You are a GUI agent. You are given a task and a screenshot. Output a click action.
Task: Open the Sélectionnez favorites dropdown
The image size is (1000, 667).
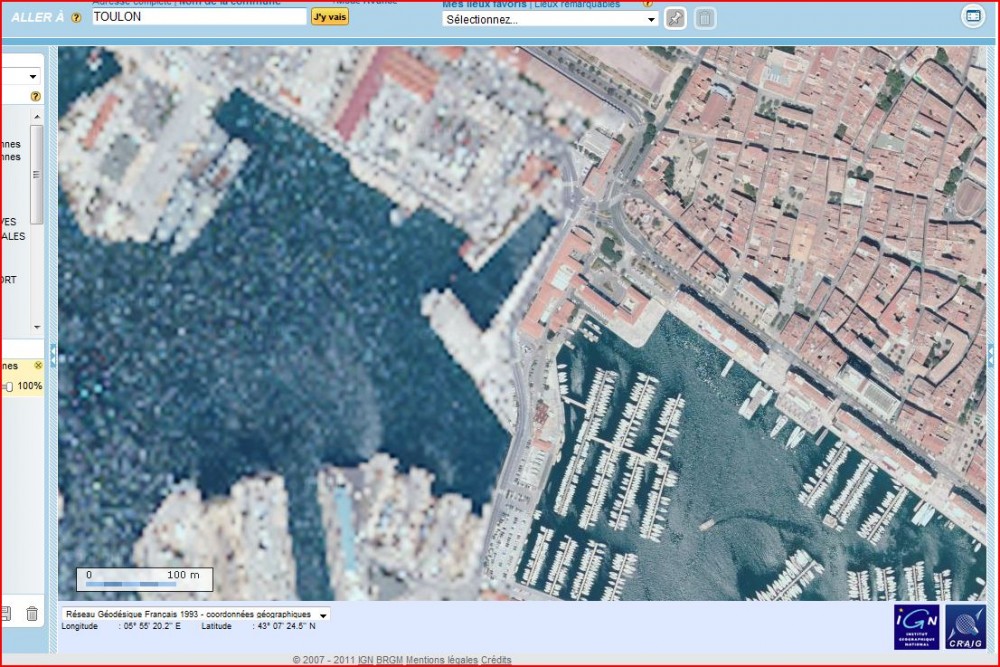tap(550, 19)
